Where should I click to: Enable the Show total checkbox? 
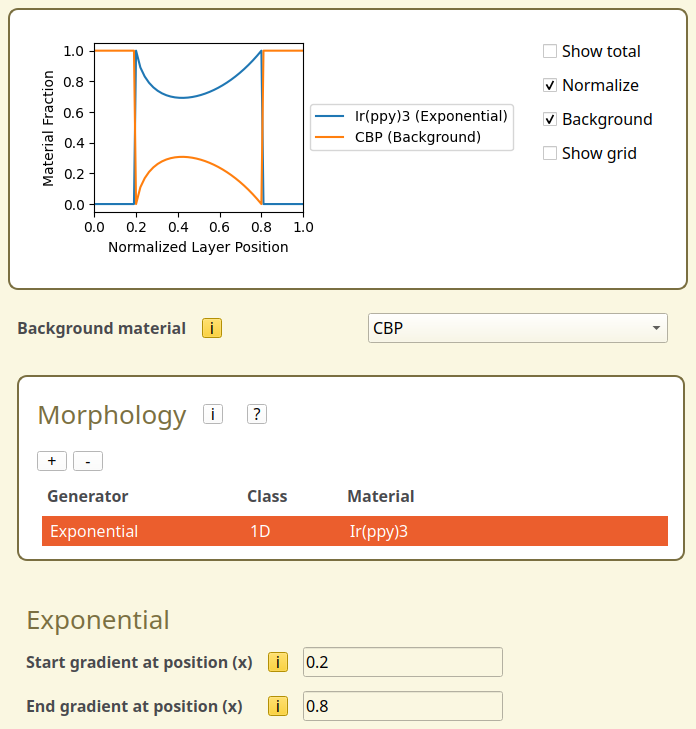tap(550, 51)
